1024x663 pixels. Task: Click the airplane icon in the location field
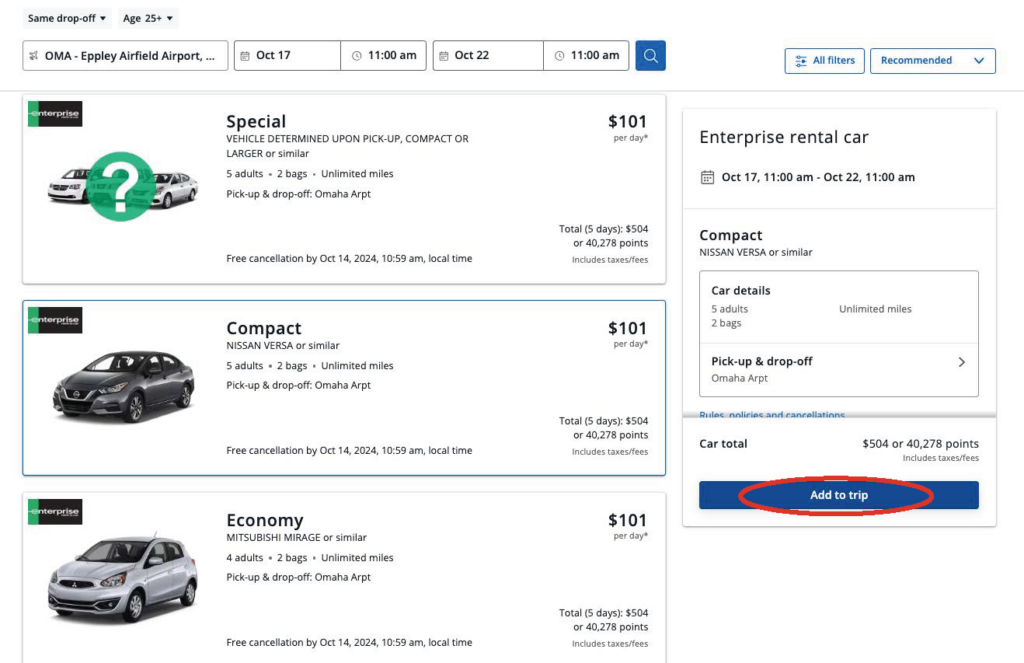[37, 55]
